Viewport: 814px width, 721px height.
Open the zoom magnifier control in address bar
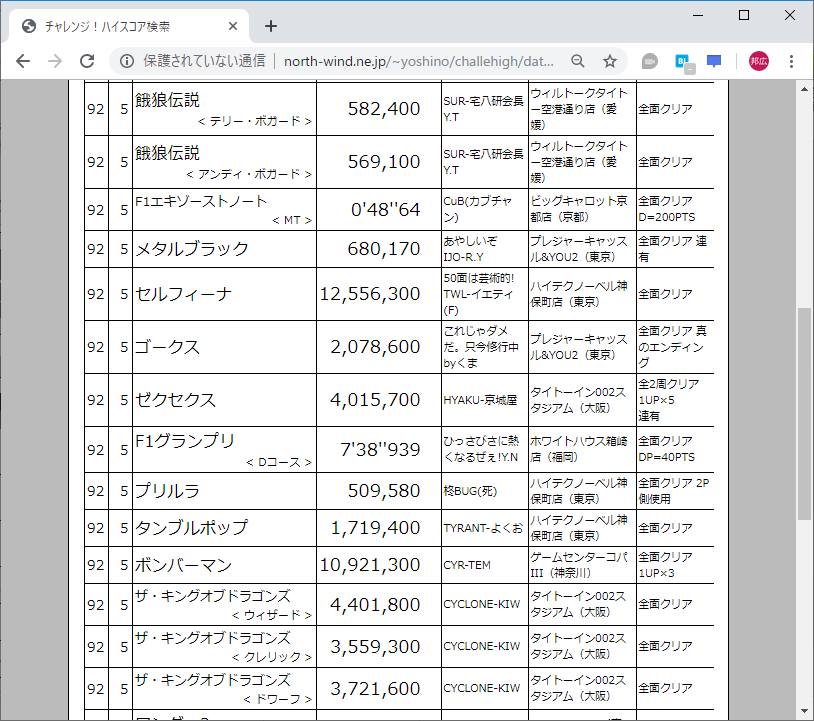click(x=578, y=61)
